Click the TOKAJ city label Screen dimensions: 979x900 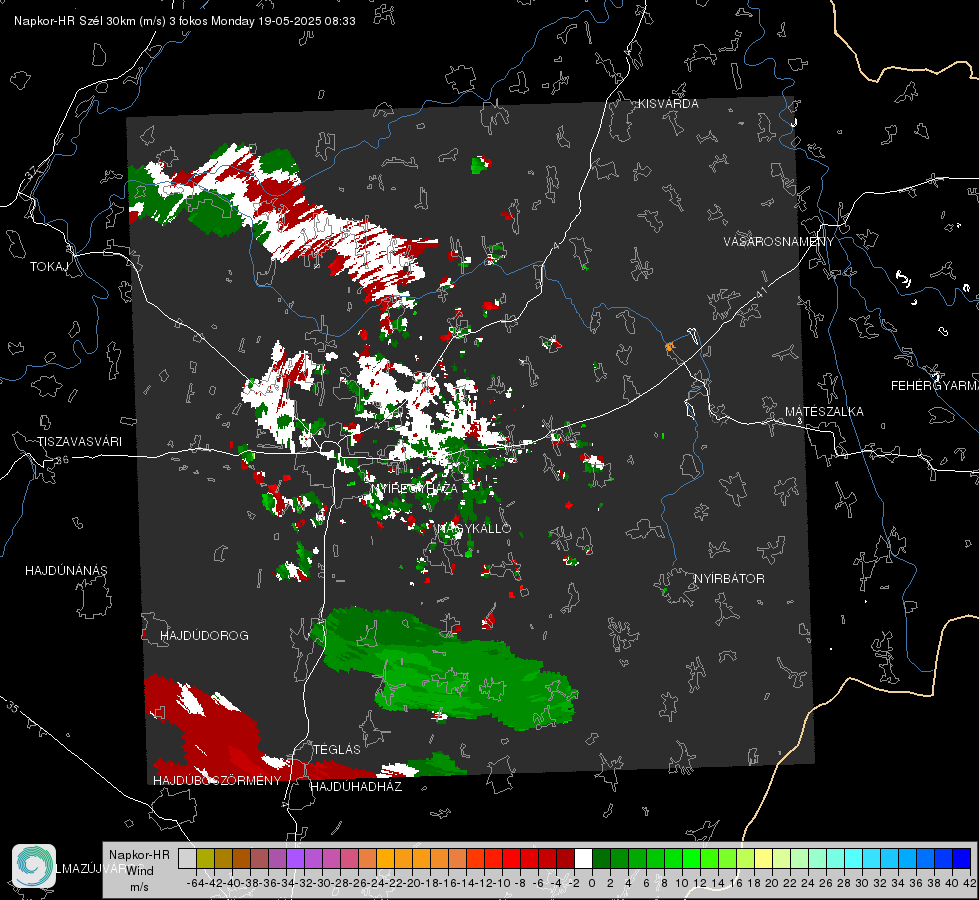coord(49,267)
